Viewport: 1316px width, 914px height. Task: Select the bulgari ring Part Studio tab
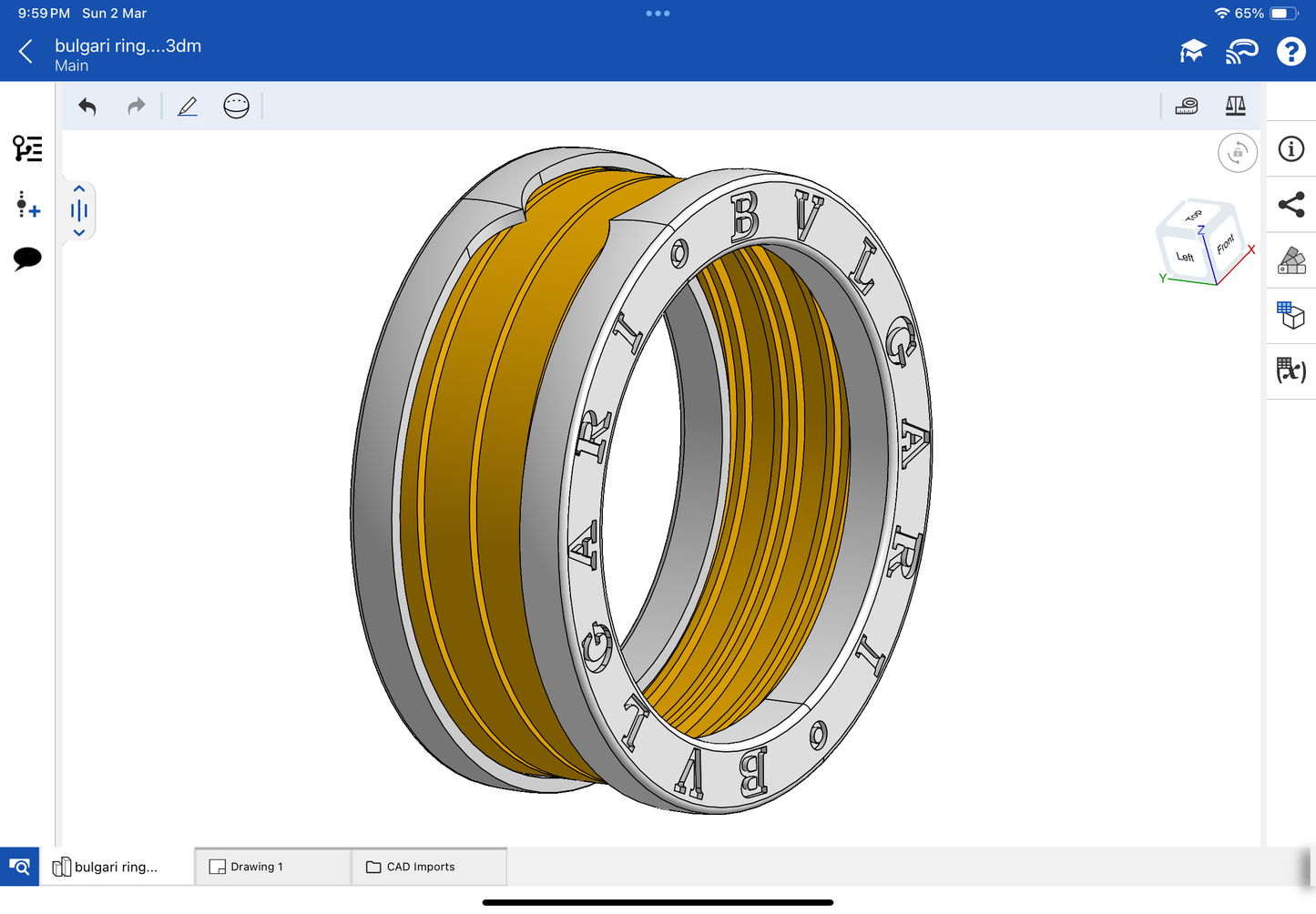[116, 867]
